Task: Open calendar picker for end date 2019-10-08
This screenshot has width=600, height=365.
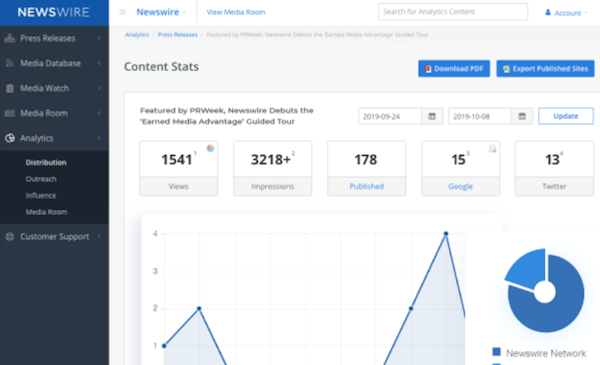Action: point(522,116)
